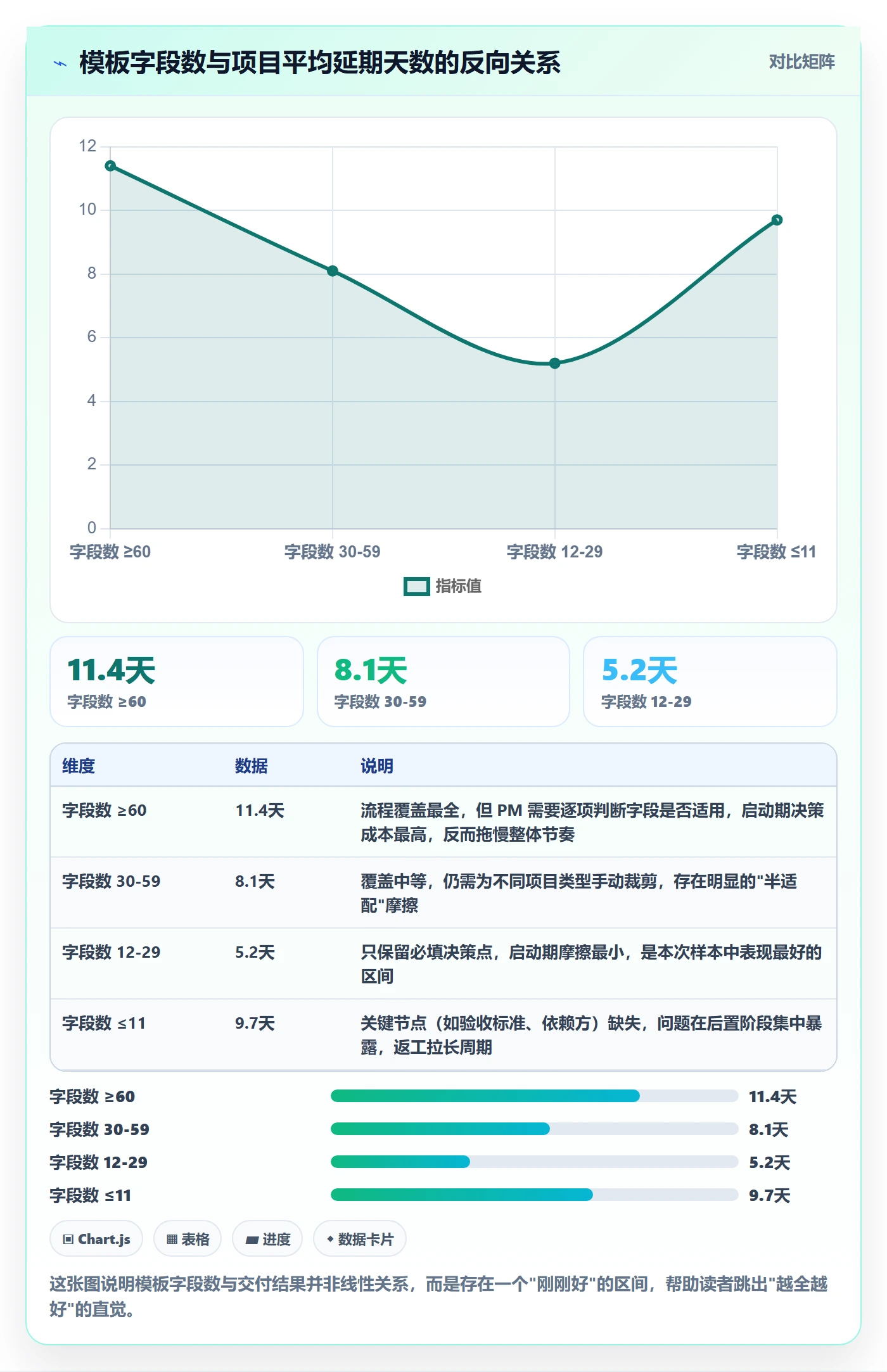Click the chart data point for 字段数 ≥60
This screenshot has height=1372, width=887.
tap(110, 166)
